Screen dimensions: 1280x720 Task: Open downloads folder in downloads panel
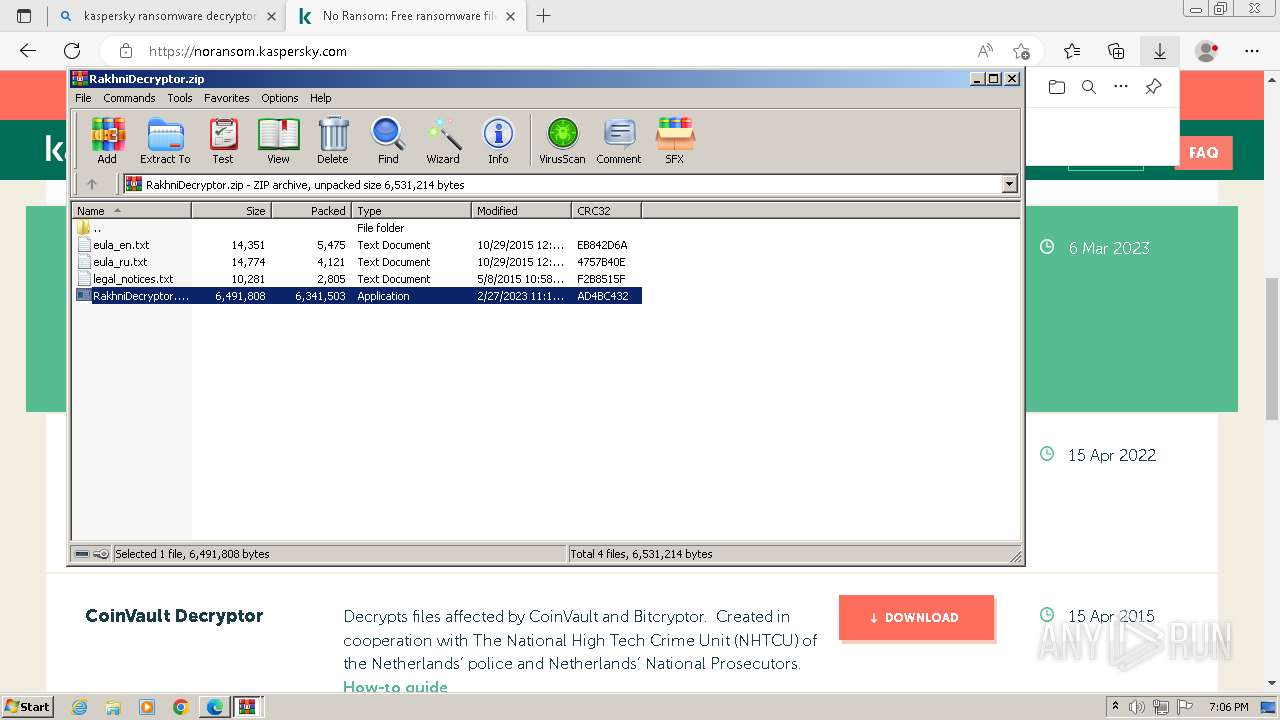[x=1057, y=87]
